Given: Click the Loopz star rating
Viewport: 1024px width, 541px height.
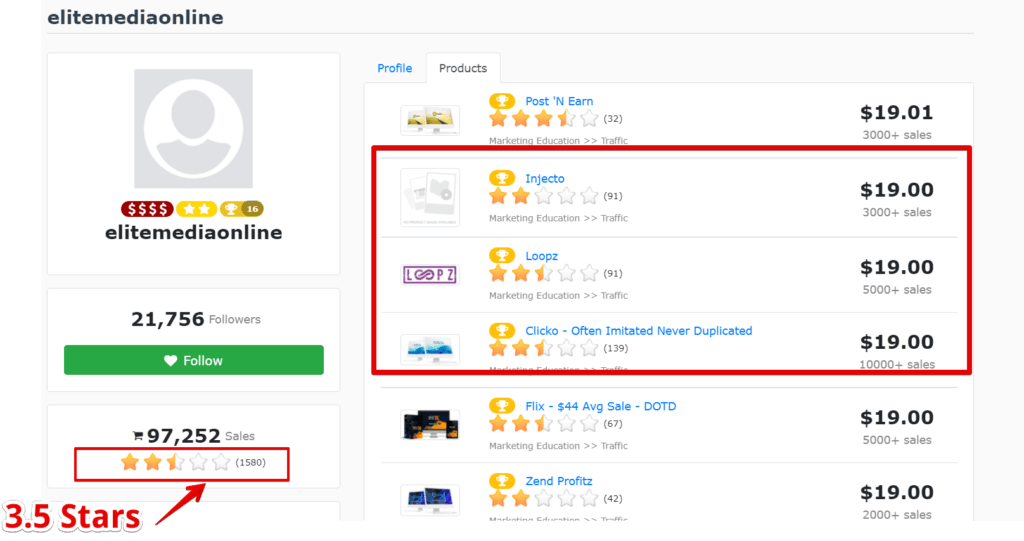Looking at the screenshot, I should tap(543, 273).
